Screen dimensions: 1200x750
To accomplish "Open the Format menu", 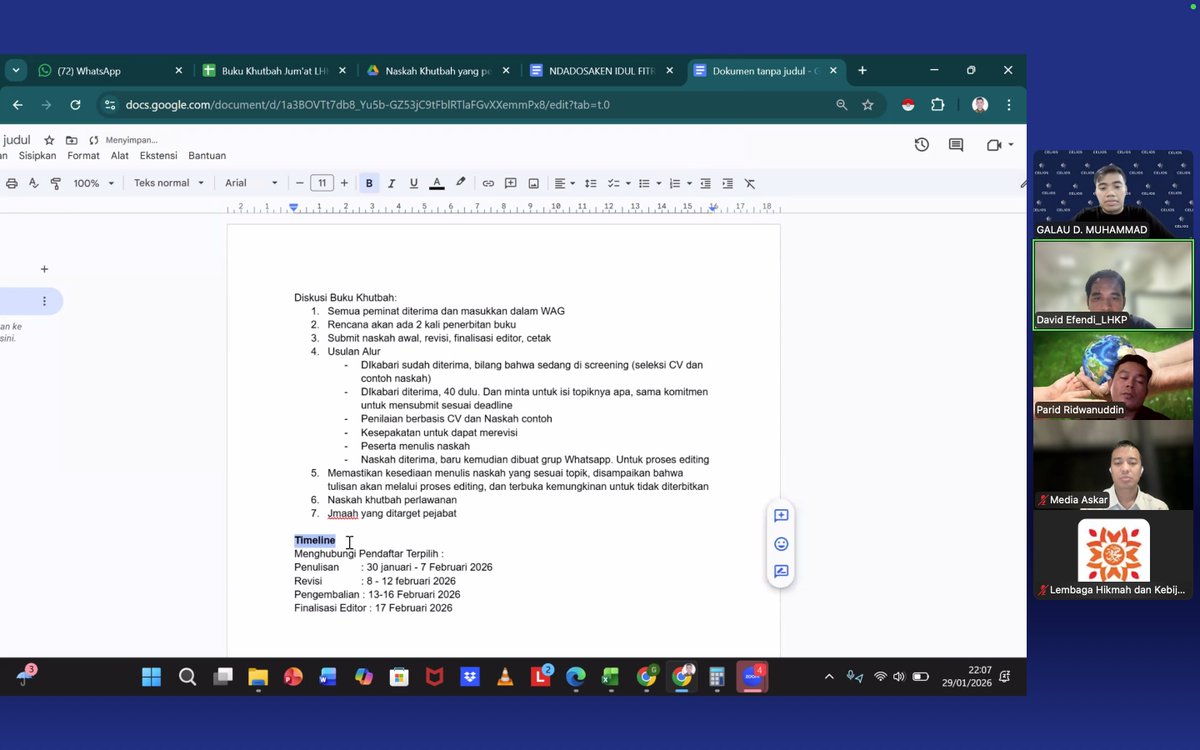I will pyautogui.click(x=83, y=156).
